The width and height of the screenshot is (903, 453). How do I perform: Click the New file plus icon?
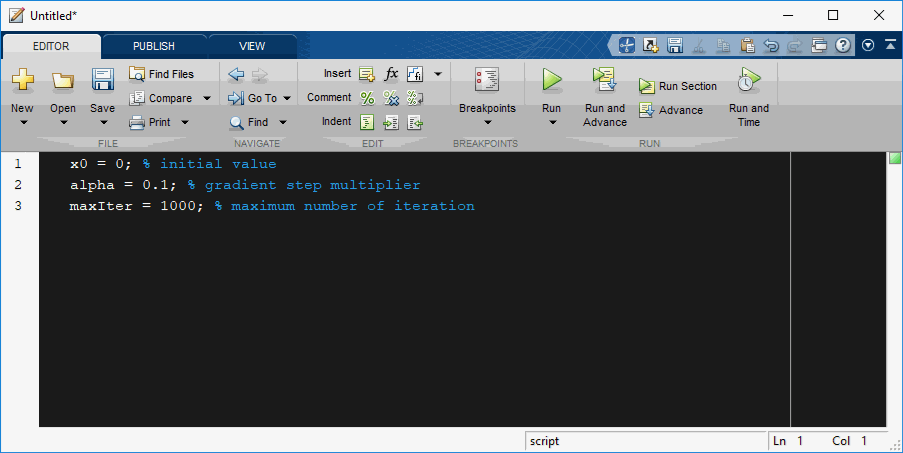22,79
